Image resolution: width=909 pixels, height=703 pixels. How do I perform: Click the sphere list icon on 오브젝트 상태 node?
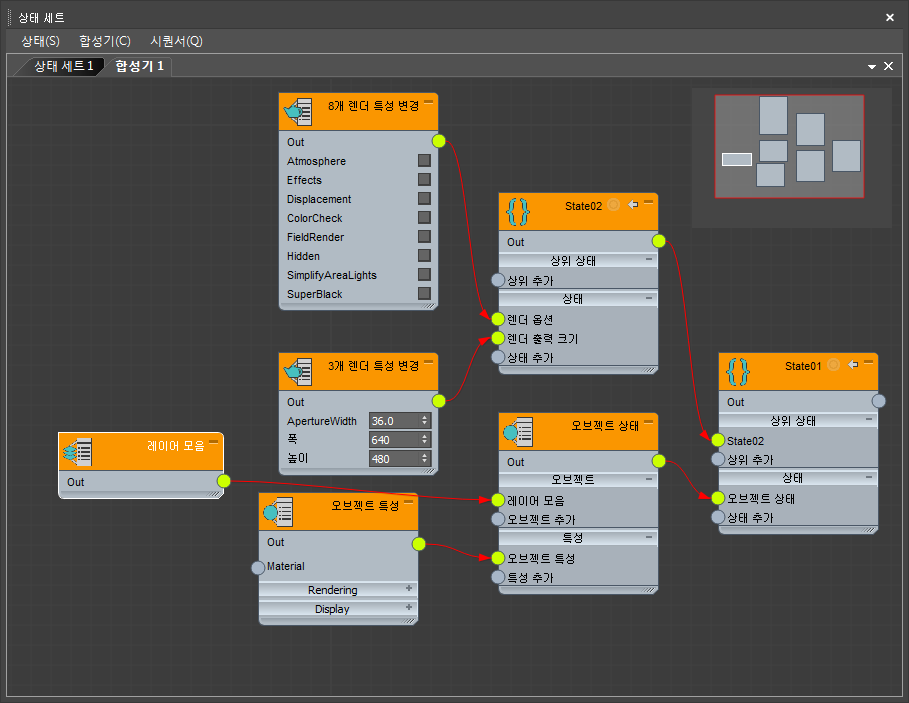[518, 432]
